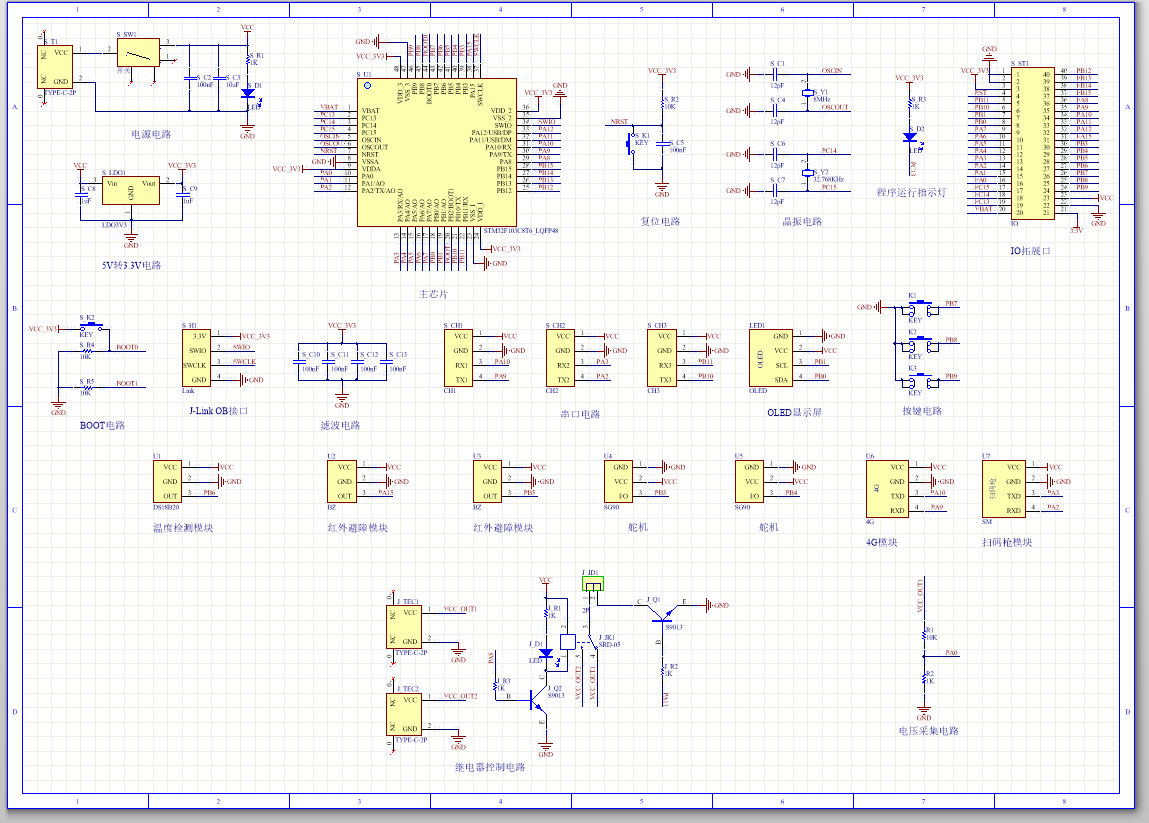Select the U5 SG90 servo block
The image size is (1149, 823).
[749, 481]
